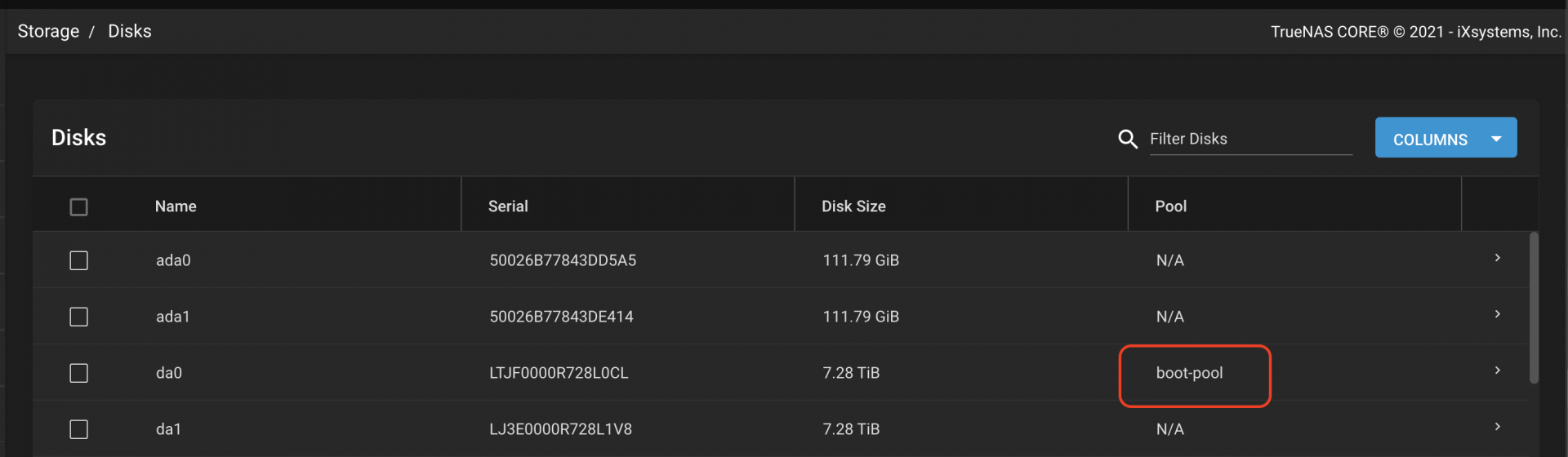Expand the ada0 row chevron
This screenshot has width=1568, height=457.
pos(1497,258)
